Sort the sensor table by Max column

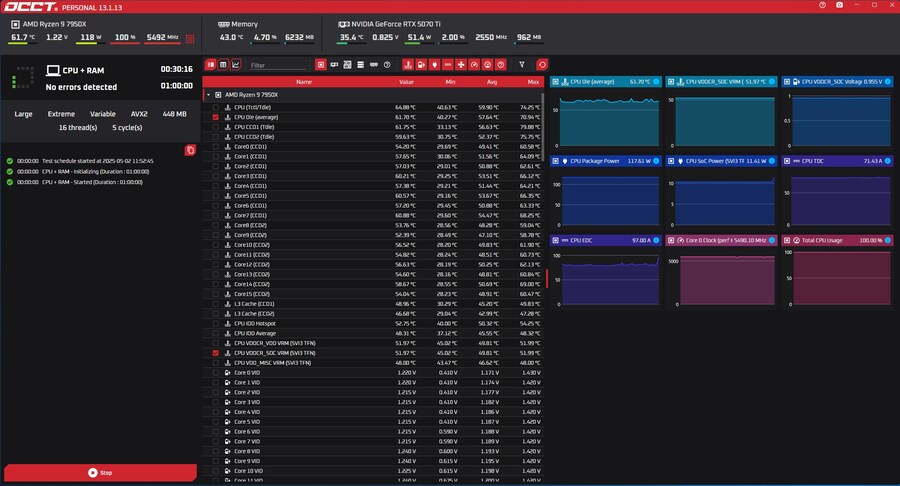[532, 82]
